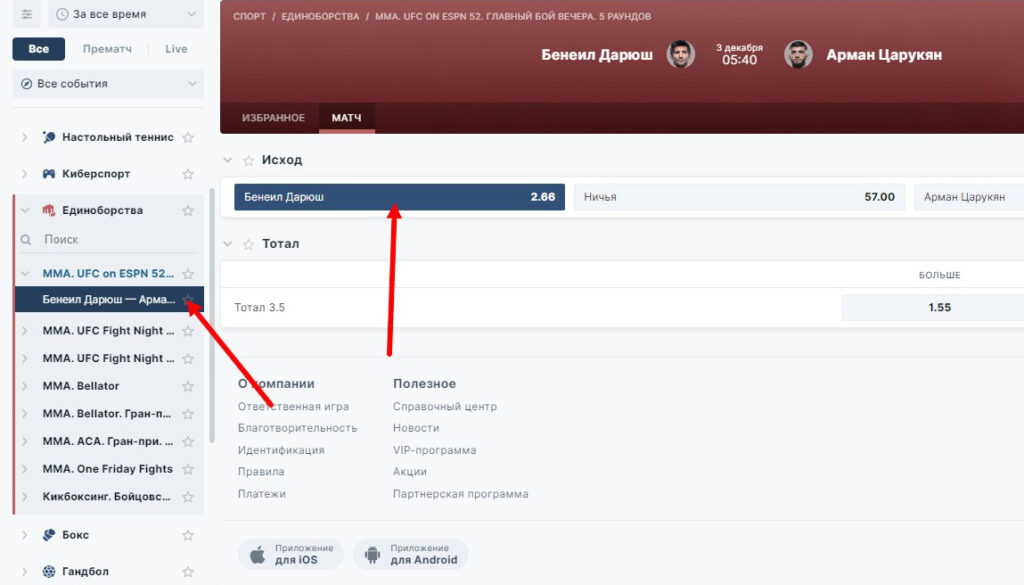Open 'Благотворительность' link
1024x585 pixels.
coord(297,428)
